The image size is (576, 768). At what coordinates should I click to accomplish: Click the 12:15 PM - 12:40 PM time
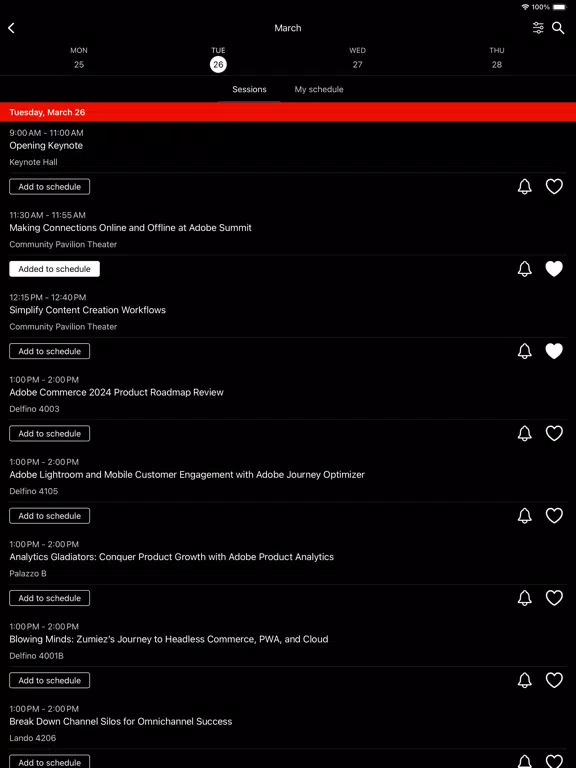click(x=48, y=297)
